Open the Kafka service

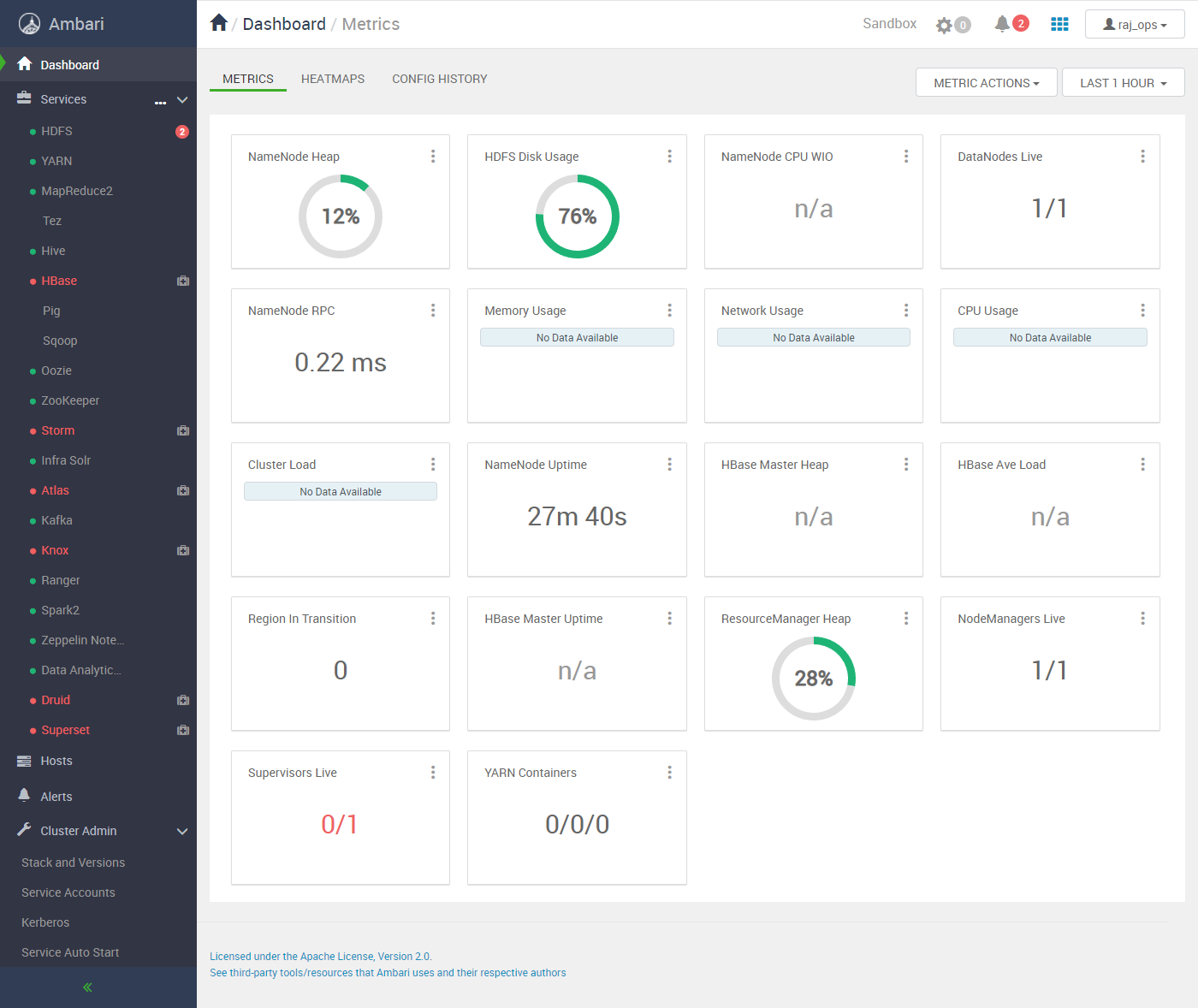[x=56, y=521]
